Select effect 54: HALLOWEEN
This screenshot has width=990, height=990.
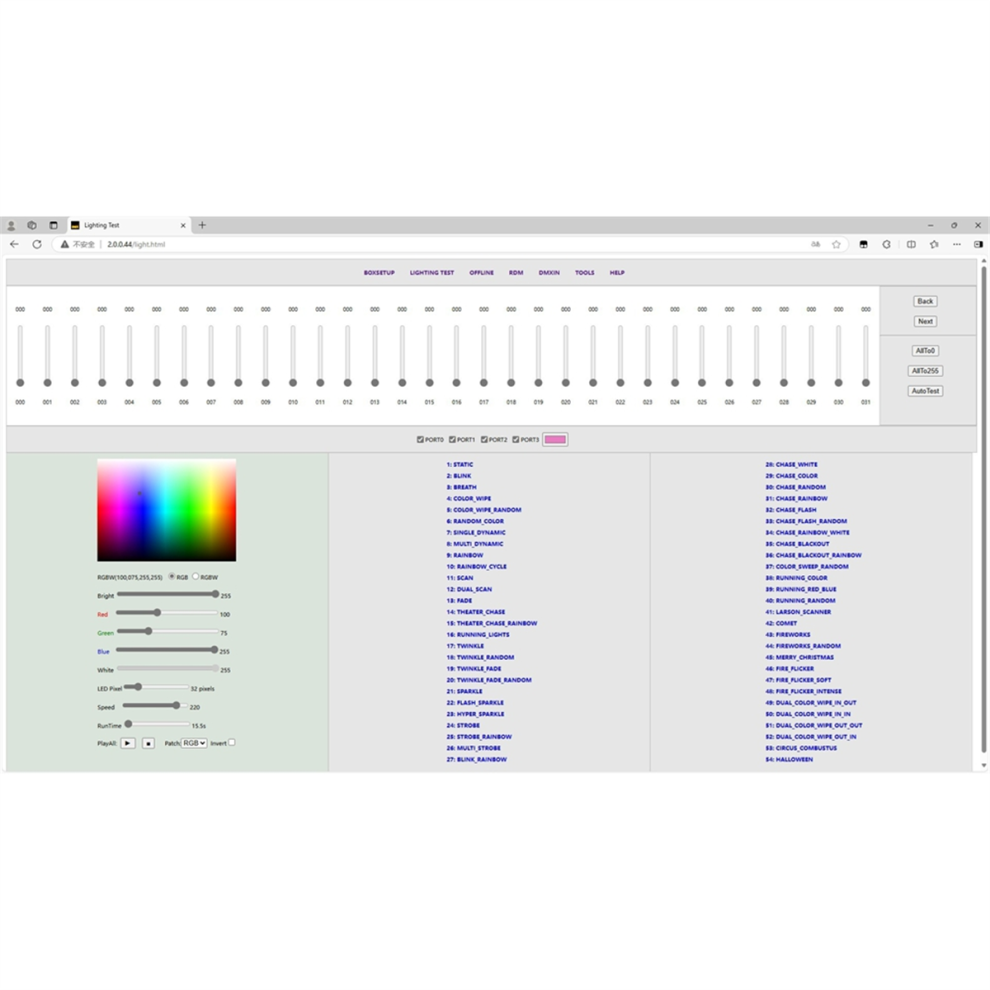(x=789, y=760)
